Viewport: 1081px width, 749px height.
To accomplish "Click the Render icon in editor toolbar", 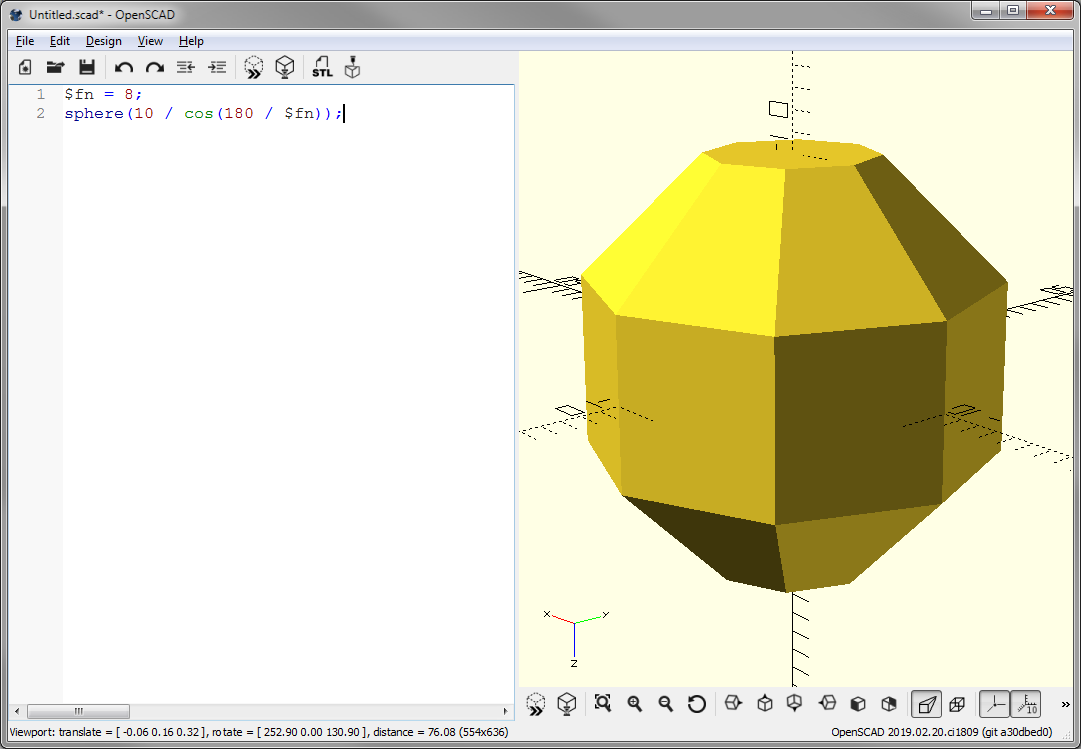I will pyautogui.click(x=285, y=68).
